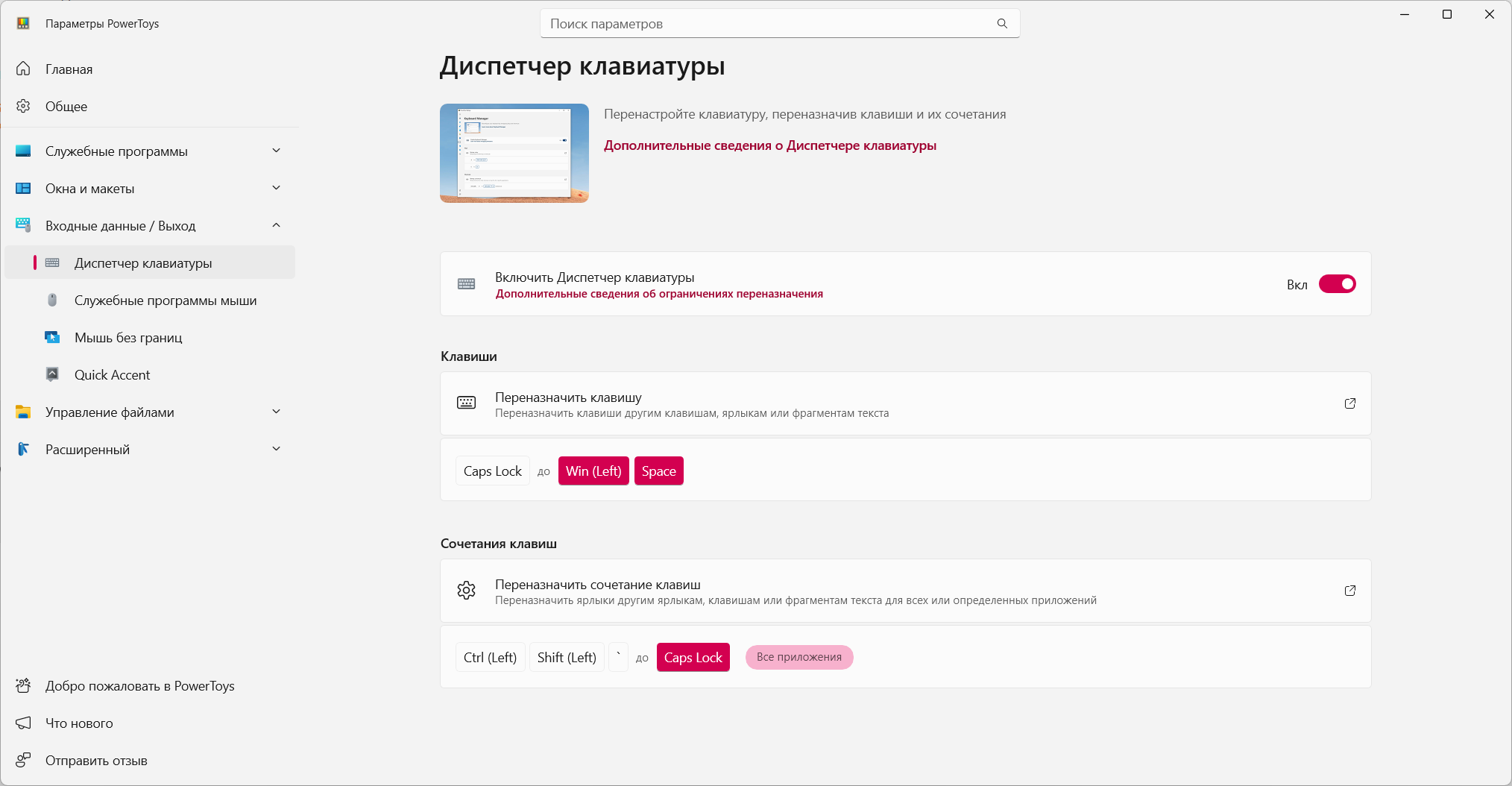Viewport: 1512px width, 786px height.
Task: Click the keyboard icon beside Переназначить клавишу
Action: pyautogui.click(x=467, y=403)
